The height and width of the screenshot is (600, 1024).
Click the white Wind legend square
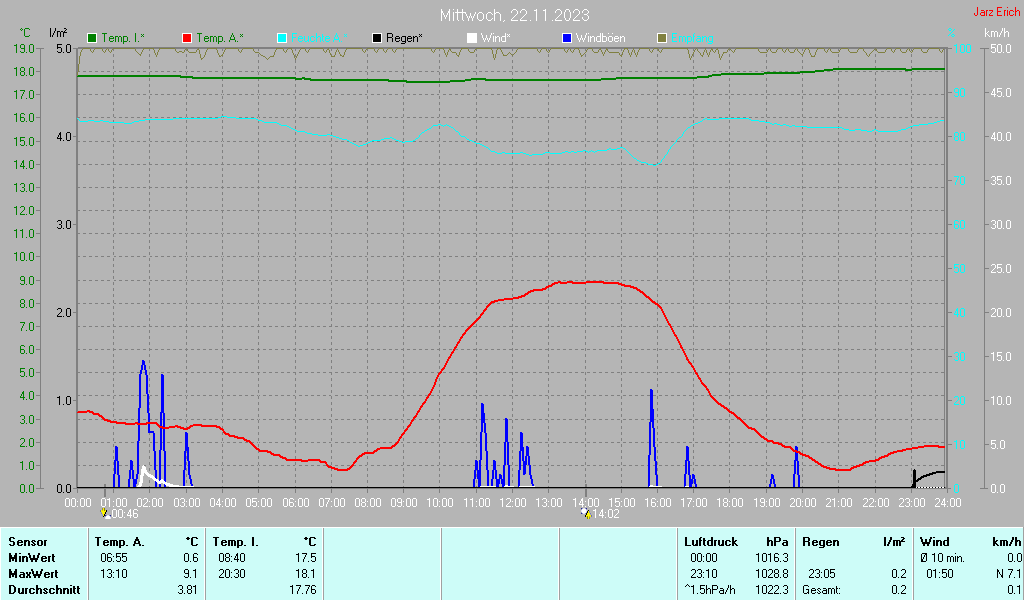click(472, 38)
